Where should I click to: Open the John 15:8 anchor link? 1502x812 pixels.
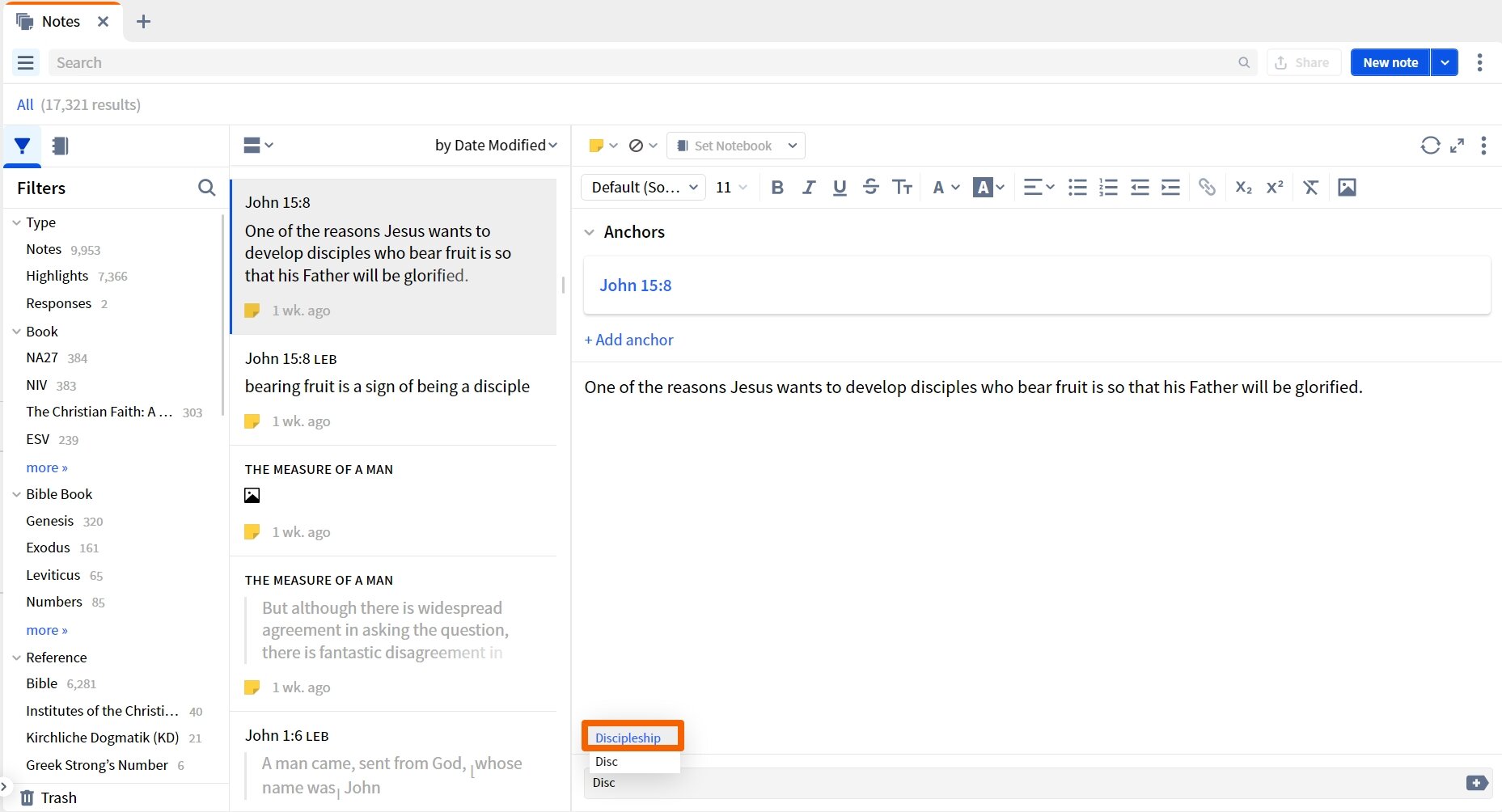pos(636,285)
